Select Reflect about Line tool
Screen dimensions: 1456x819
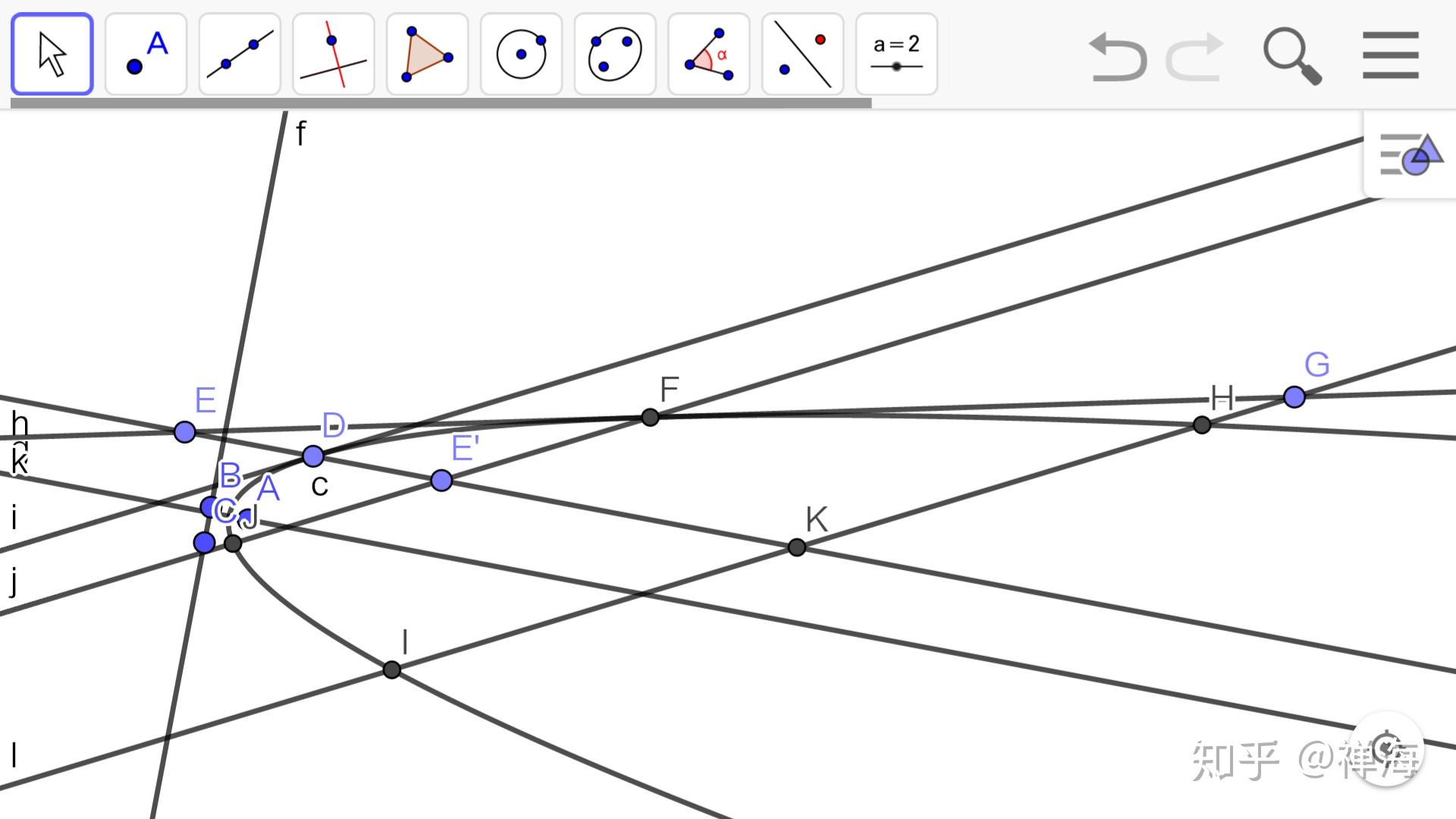pyautogui.click(x=802, y=54)
